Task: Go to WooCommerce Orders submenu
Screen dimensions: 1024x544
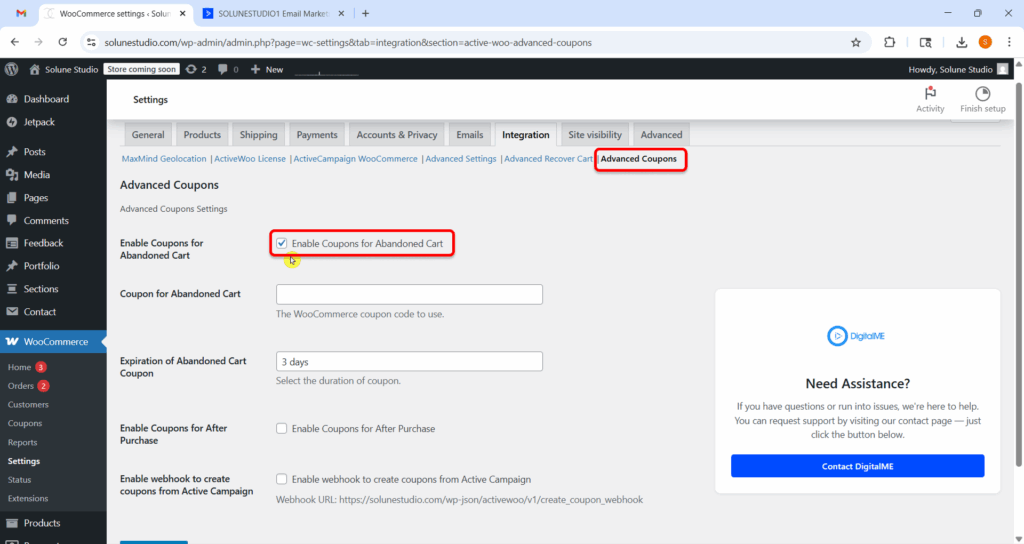Action: [21, 386]
